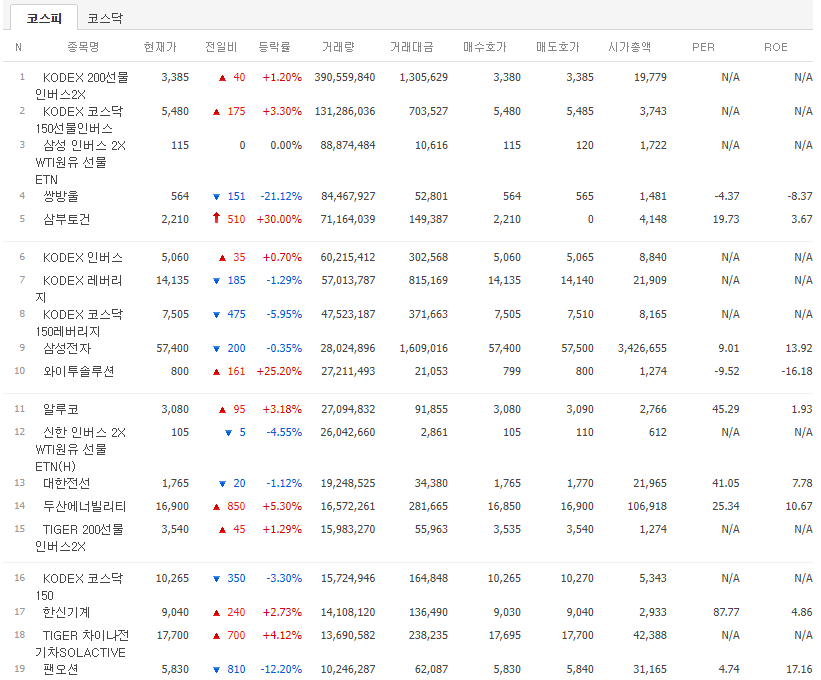
Task: Open the 쌍방울 stock page
Action: click(61, 196)
